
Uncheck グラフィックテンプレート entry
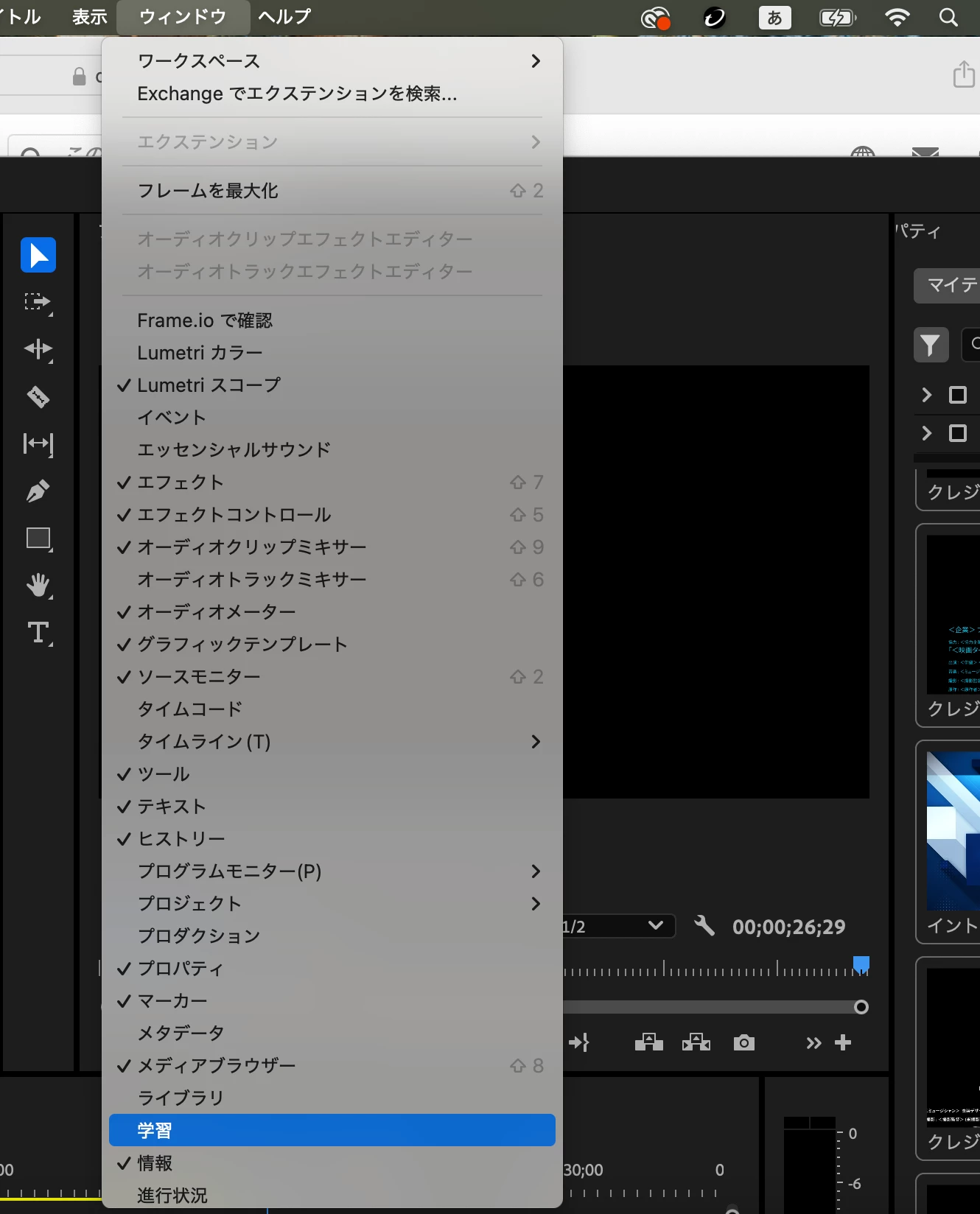[332, 645]
